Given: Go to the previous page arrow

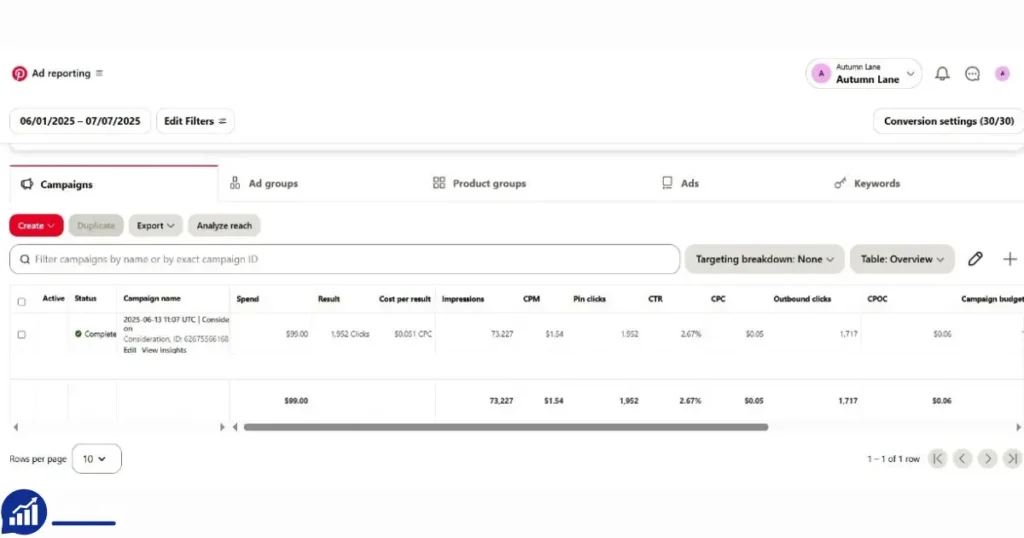Looking at the screenshot, I should pos(962,458).
